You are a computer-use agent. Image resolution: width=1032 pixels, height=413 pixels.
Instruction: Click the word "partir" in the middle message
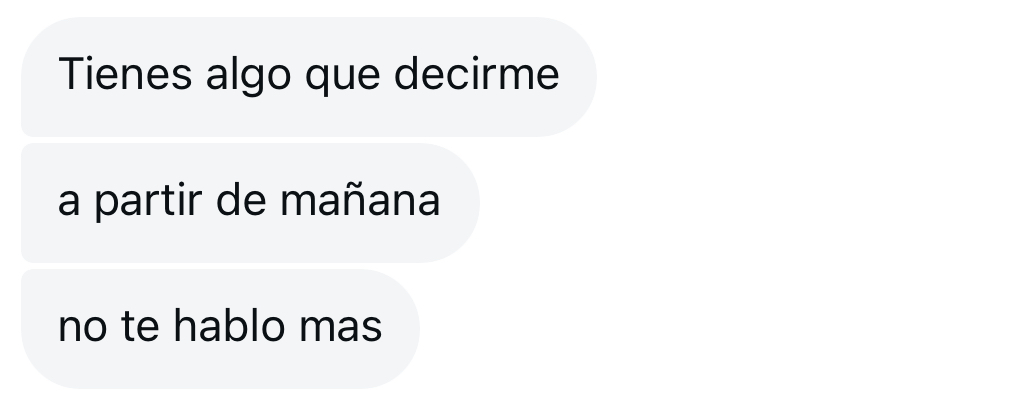click(148, 202)
